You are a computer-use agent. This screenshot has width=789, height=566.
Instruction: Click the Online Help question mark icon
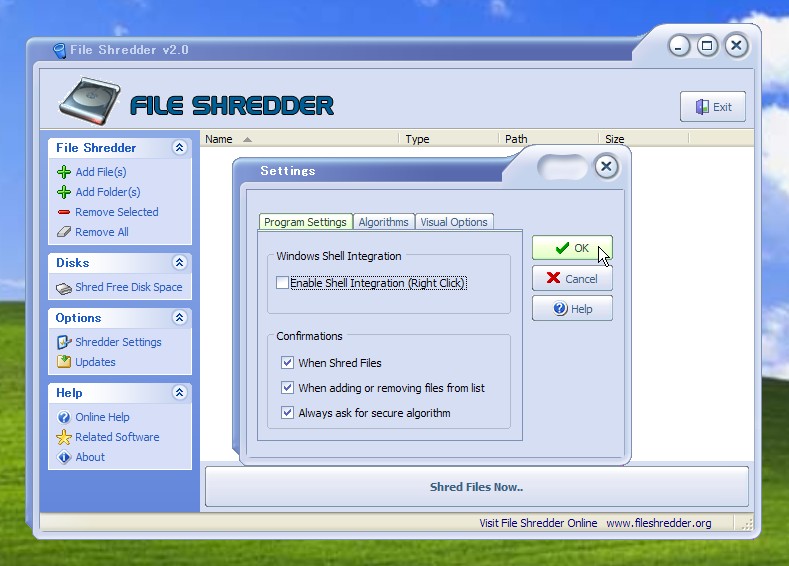tap(64, 417)
